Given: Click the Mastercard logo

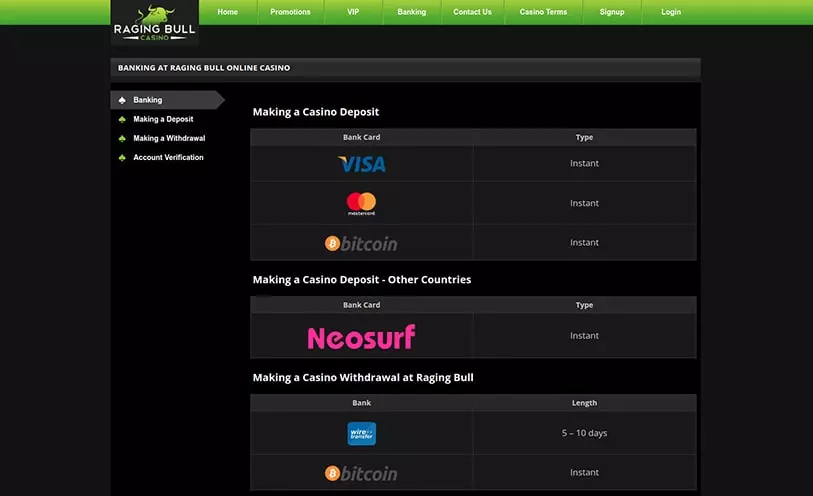Looking at the screenshot, I should 361,203.
